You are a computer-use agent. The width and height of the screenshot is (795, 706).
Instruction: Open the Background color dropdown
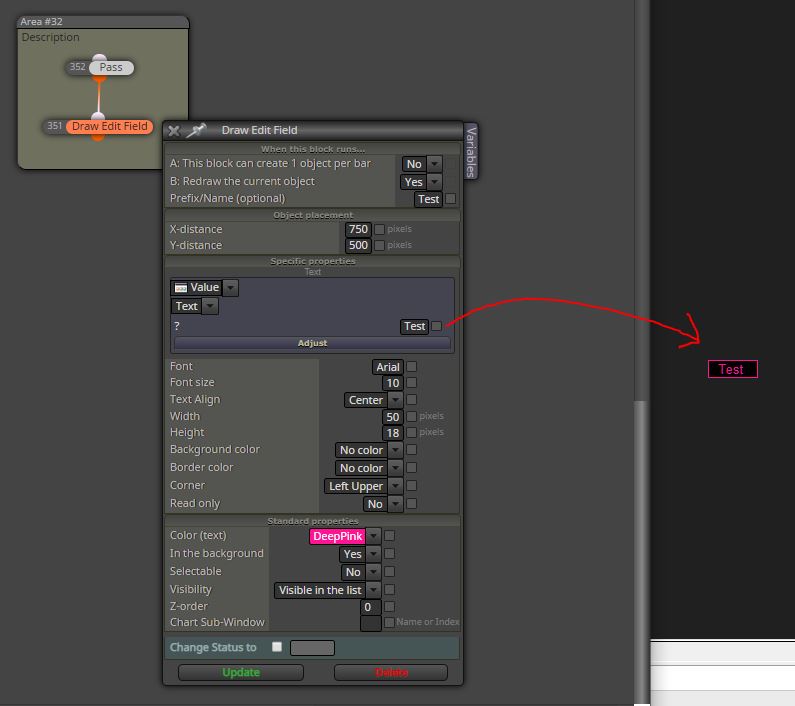tap(396, 450)
